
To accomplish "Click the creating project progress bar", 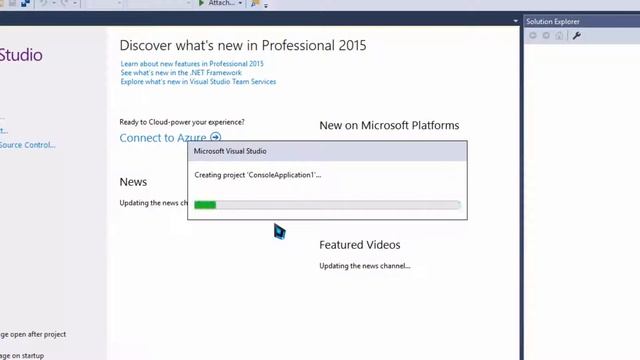I will [x=327, y=205].
